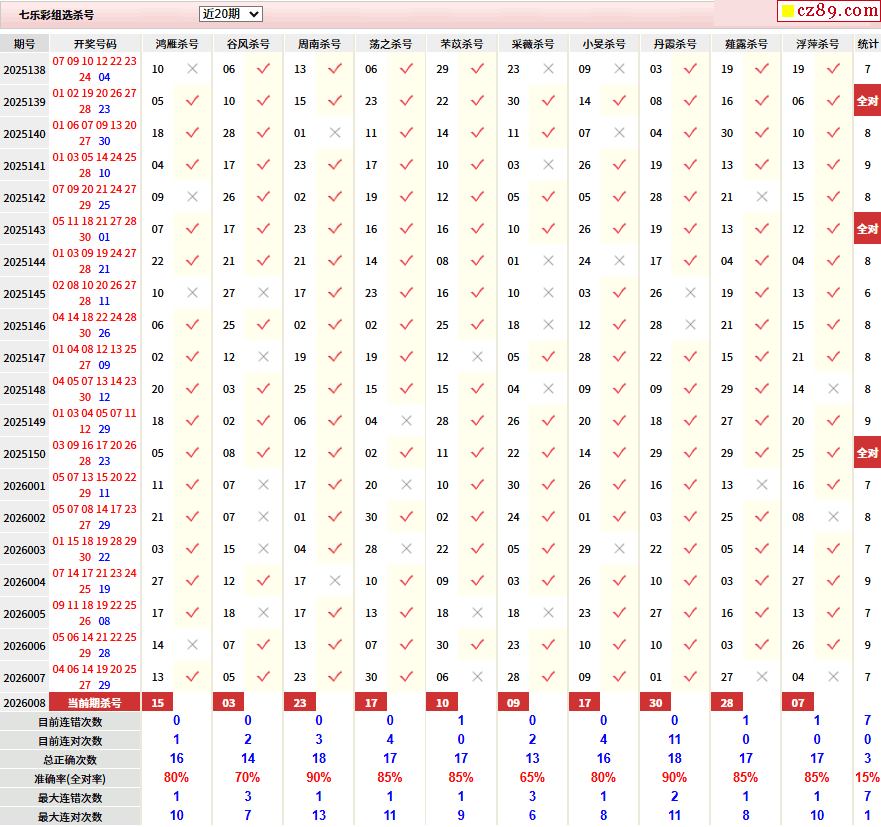The height and width of the screenshot is (827, 881).
Task: Click the 65% accuracy value under 采薇杀号
Action: coord(532,778)
